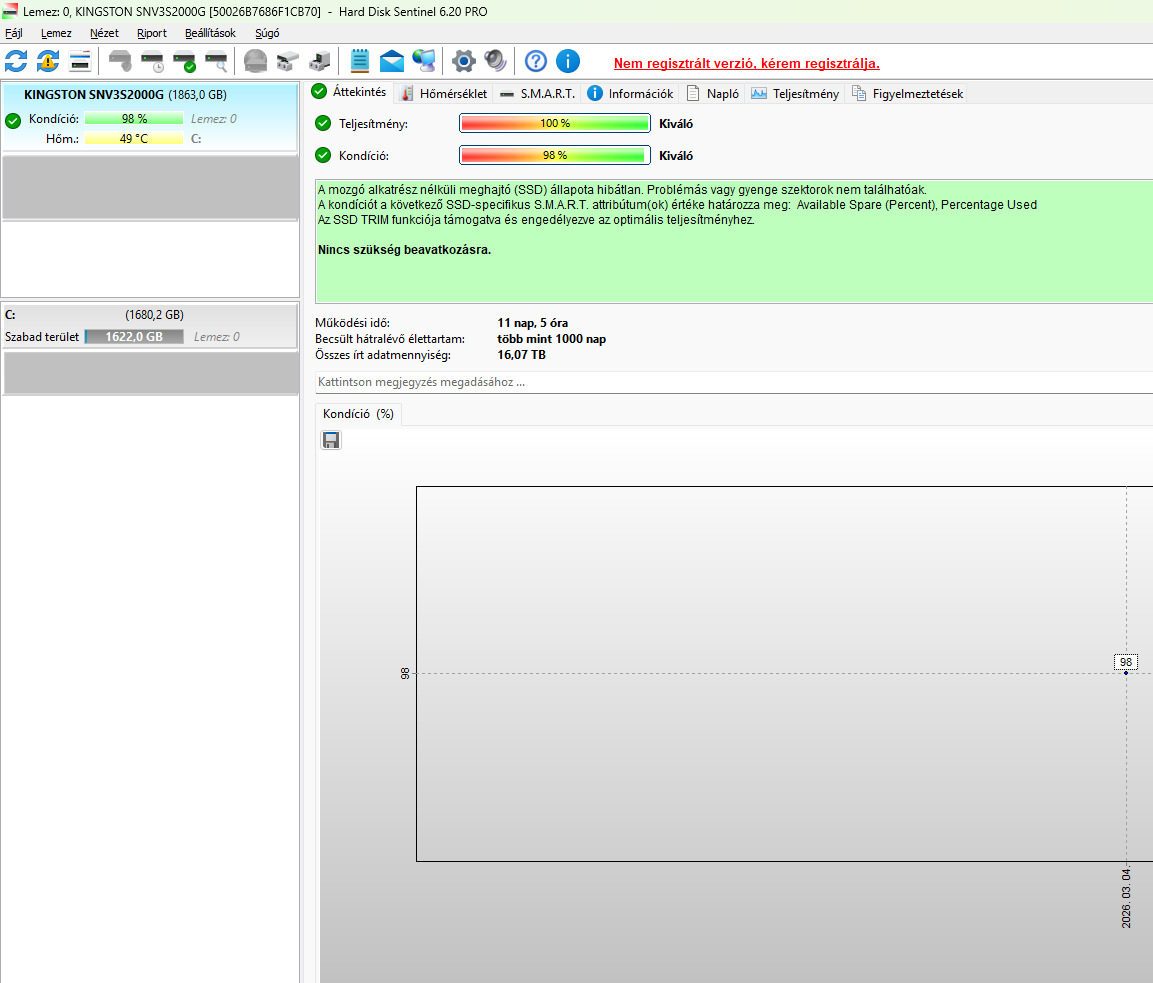
Task: Click the blue envelope e-mail icon
Action: pos(392,61)
